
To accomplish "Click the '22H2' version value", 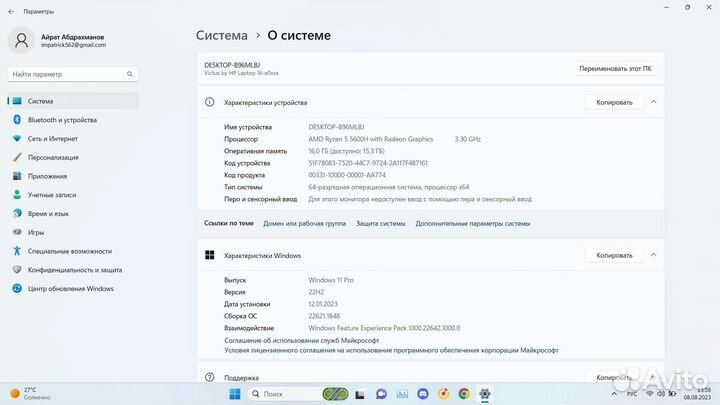I will pos(316,292).
